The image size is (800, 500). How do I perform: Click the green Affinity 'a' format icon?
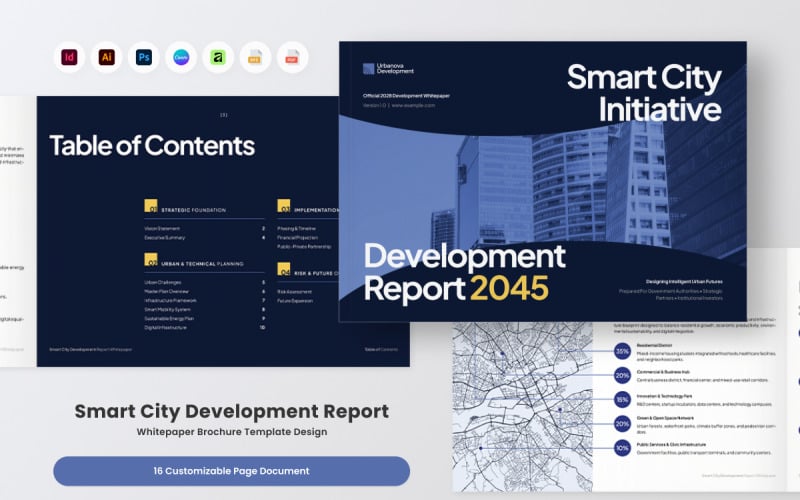pos(218,57)
